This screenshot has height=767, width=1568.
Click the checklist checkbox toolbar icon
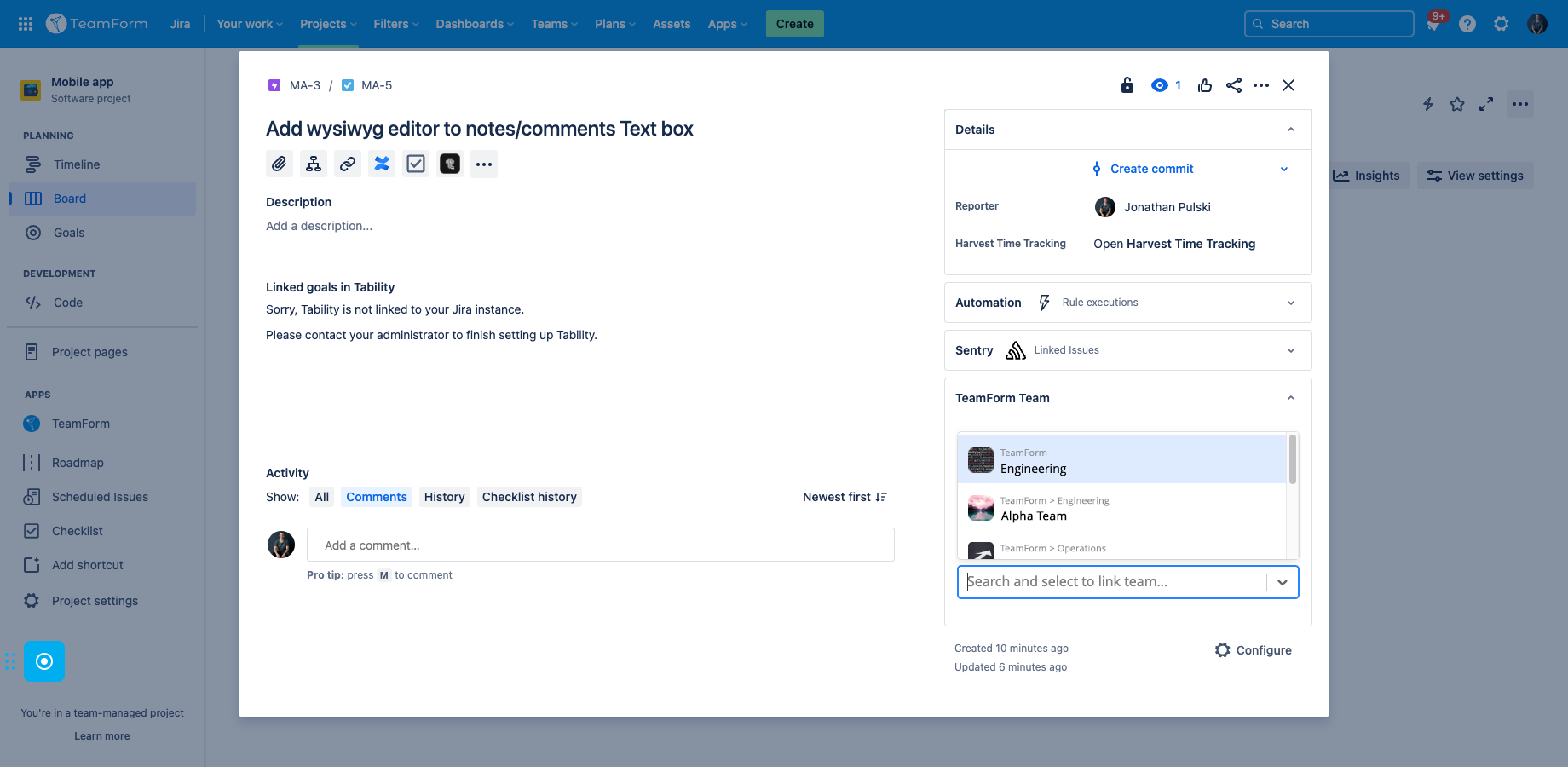pos(416,164)
